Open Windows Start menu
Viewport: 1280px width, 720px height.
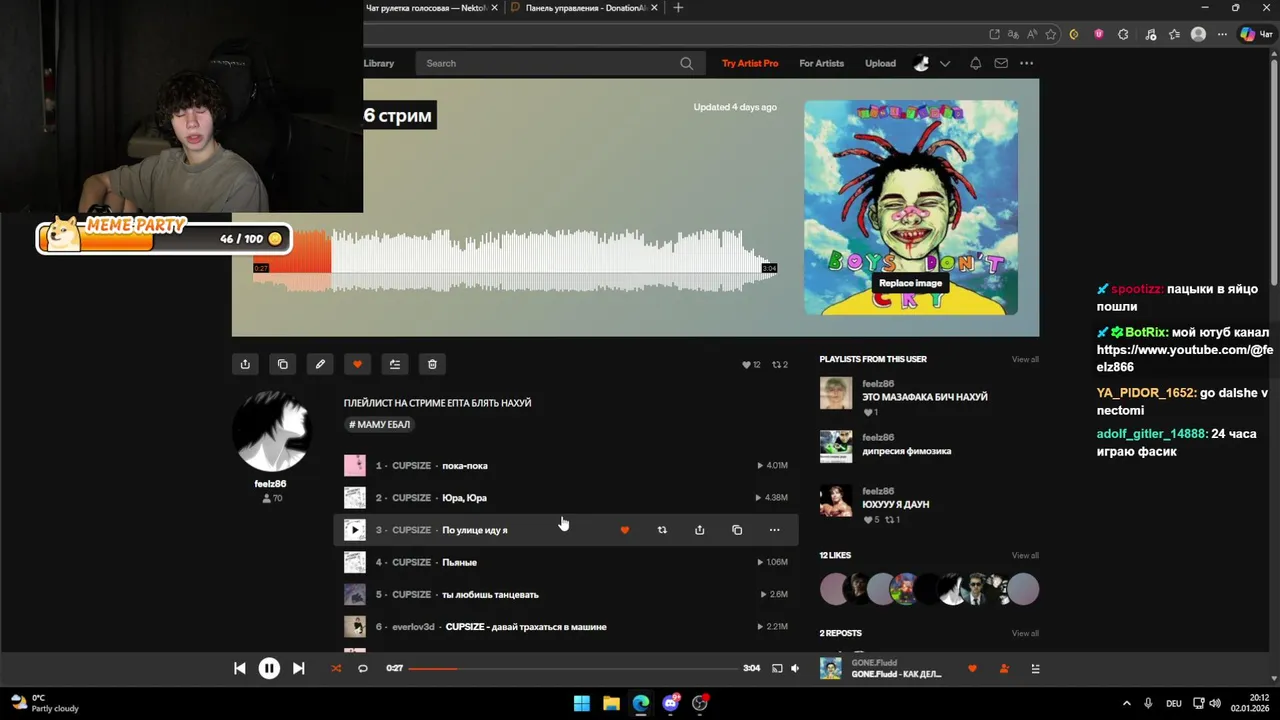[x=581, y=703]
